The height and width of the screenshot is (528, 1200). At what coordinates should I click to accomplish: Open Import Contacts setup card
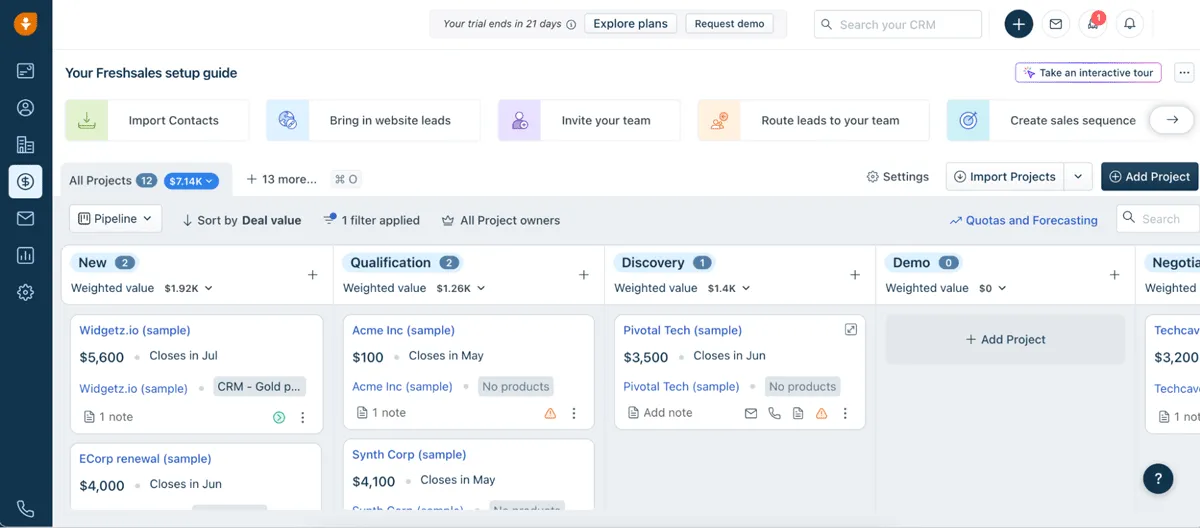point(157,120)
